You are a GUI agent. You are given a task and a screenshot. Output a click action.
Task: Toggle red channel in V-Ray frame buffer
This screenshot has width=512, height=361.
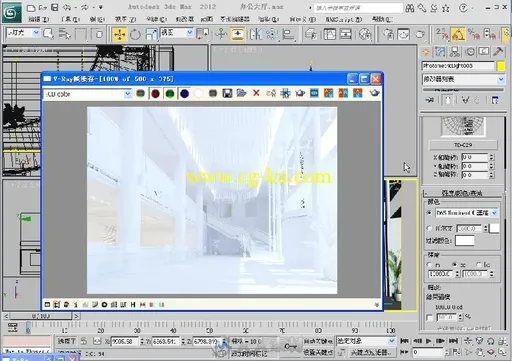(155, 94)
